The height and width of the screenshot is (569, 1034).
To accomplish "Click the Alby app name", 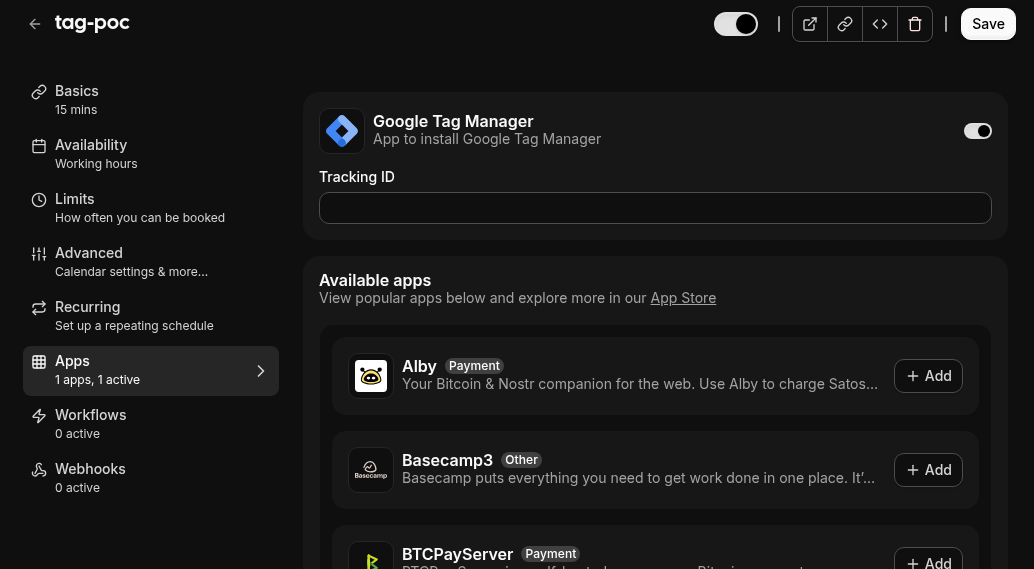I will coord(419,366).
